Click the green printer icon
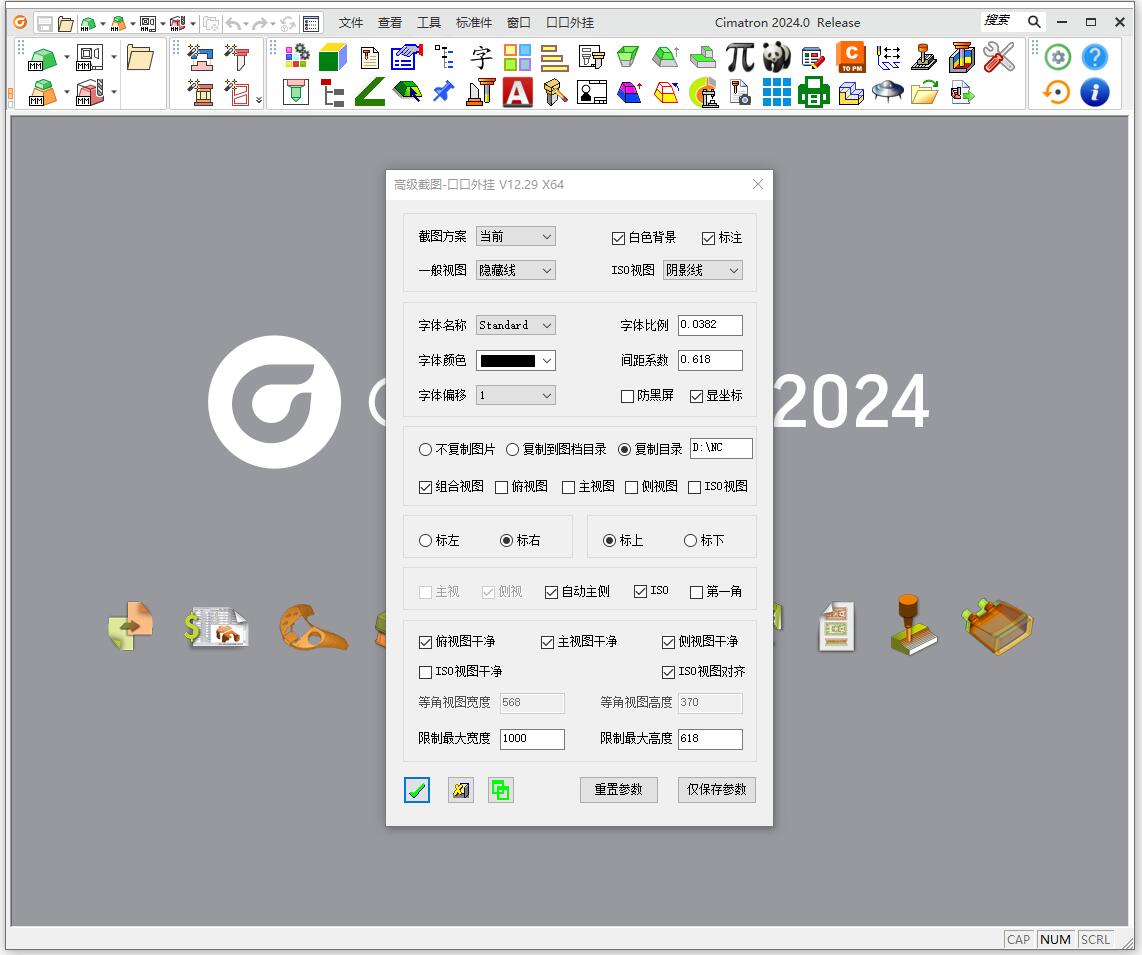This screenshot has width=1142, height=955. tap(813, 93)
